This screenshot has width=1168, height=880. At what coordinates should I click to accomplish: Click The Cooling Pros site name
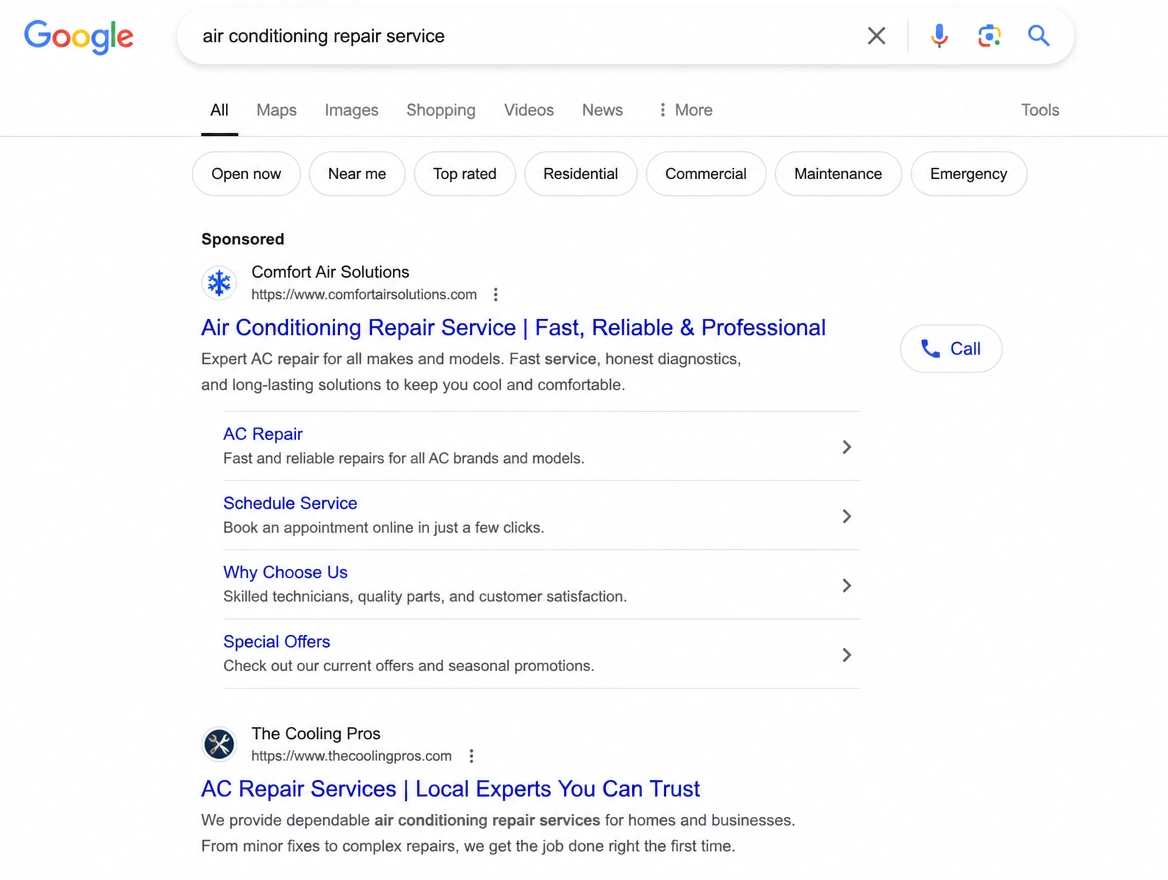(x=316, y=733)
